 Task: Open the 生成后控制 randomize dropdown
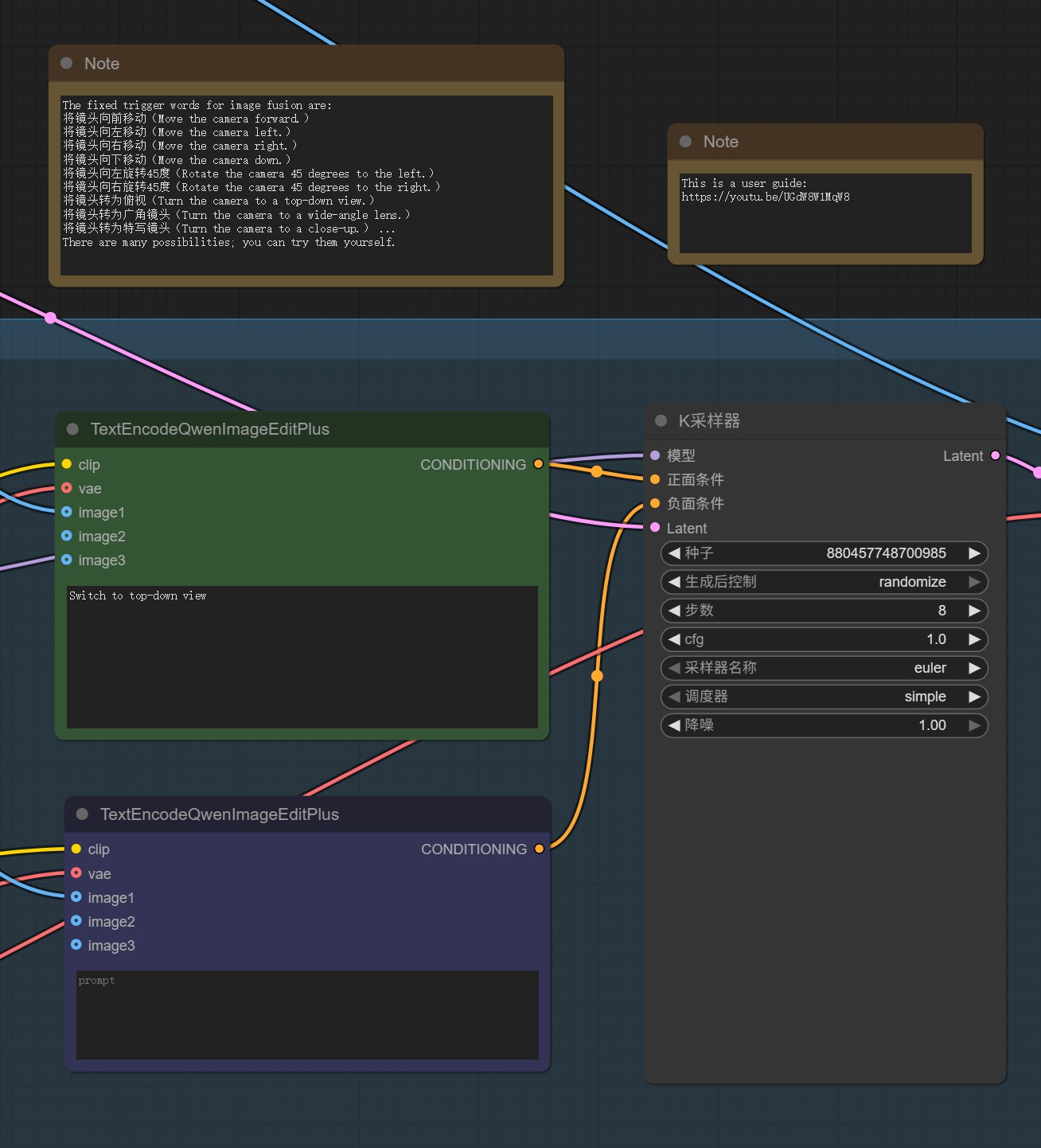pyautogui.click(x=824, y=582)
